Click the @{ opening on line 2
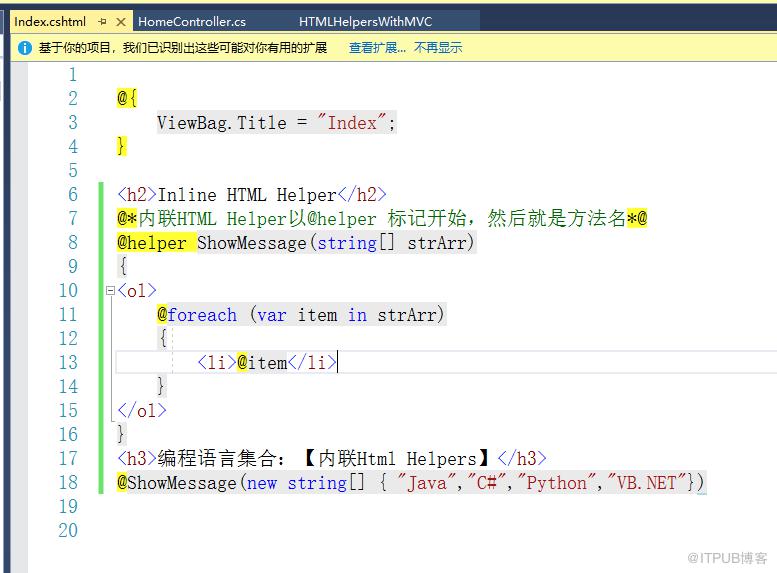777x573 pixels. point(127,99)
